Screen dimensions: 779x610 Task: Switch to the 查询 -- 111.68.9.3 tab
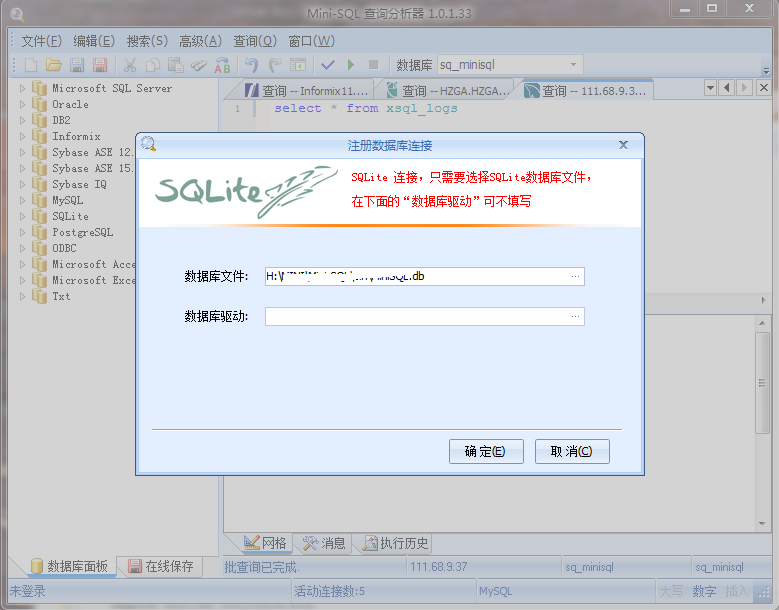pos(586,90)
